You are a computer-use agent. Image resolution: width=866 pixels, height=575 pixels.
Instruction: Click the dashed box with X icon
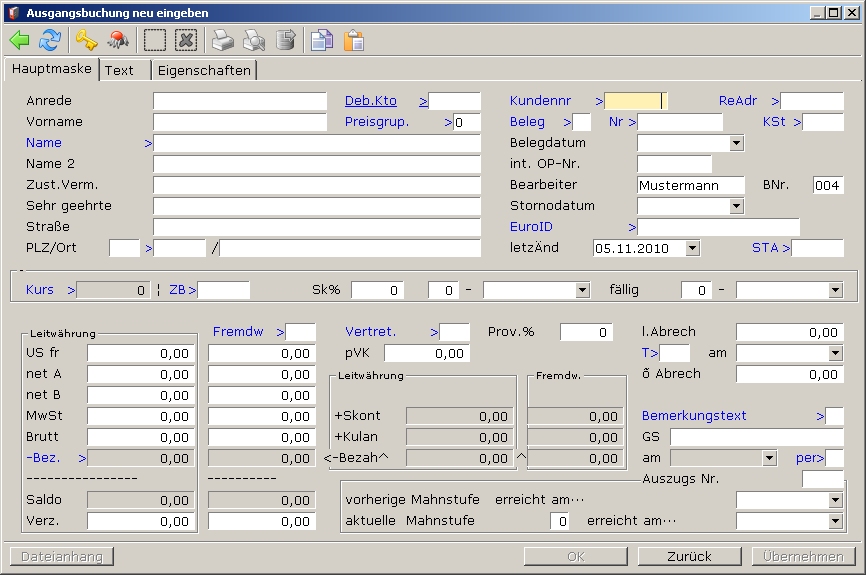[x=186, y=40]
